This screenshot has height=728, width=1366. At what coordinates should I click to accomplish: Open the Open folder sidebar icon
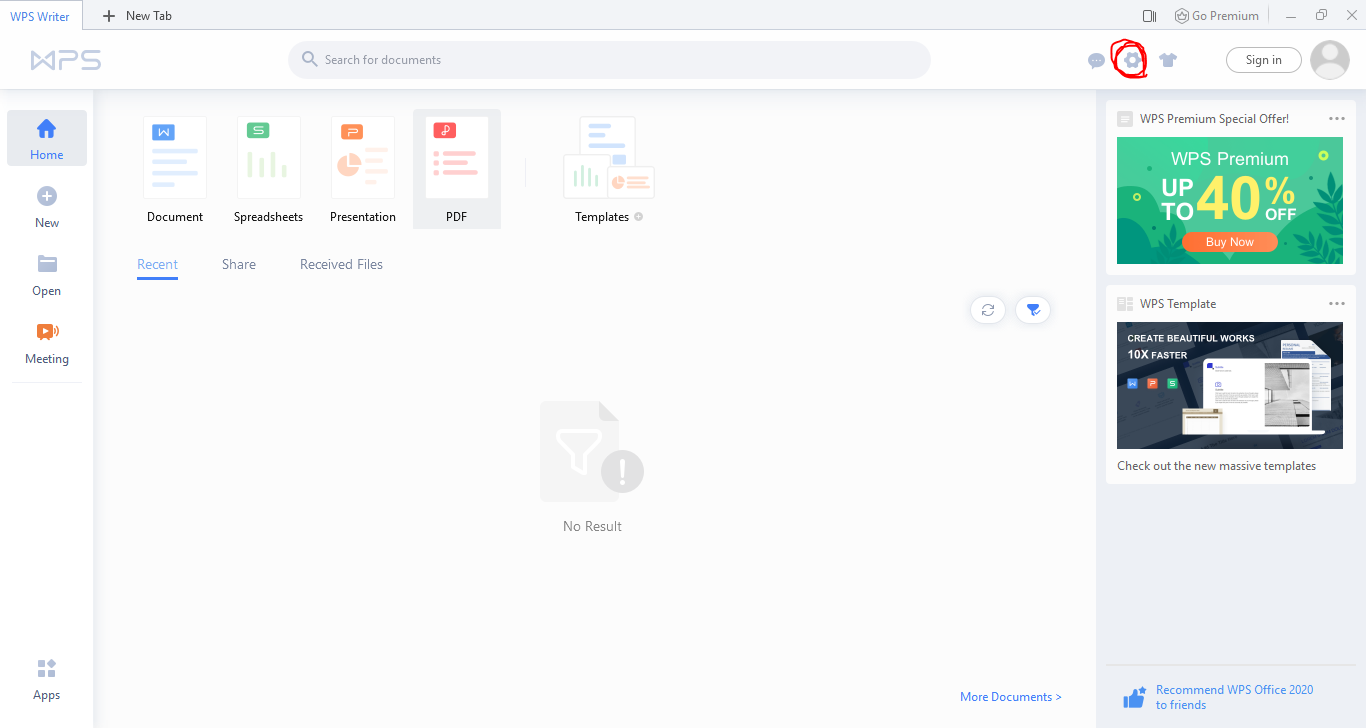(47, 264)
